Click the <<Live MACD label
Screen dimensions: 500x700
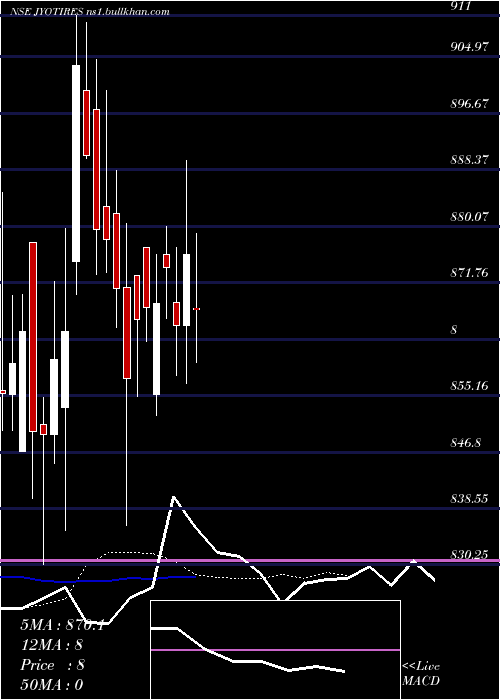coord(421,674)
